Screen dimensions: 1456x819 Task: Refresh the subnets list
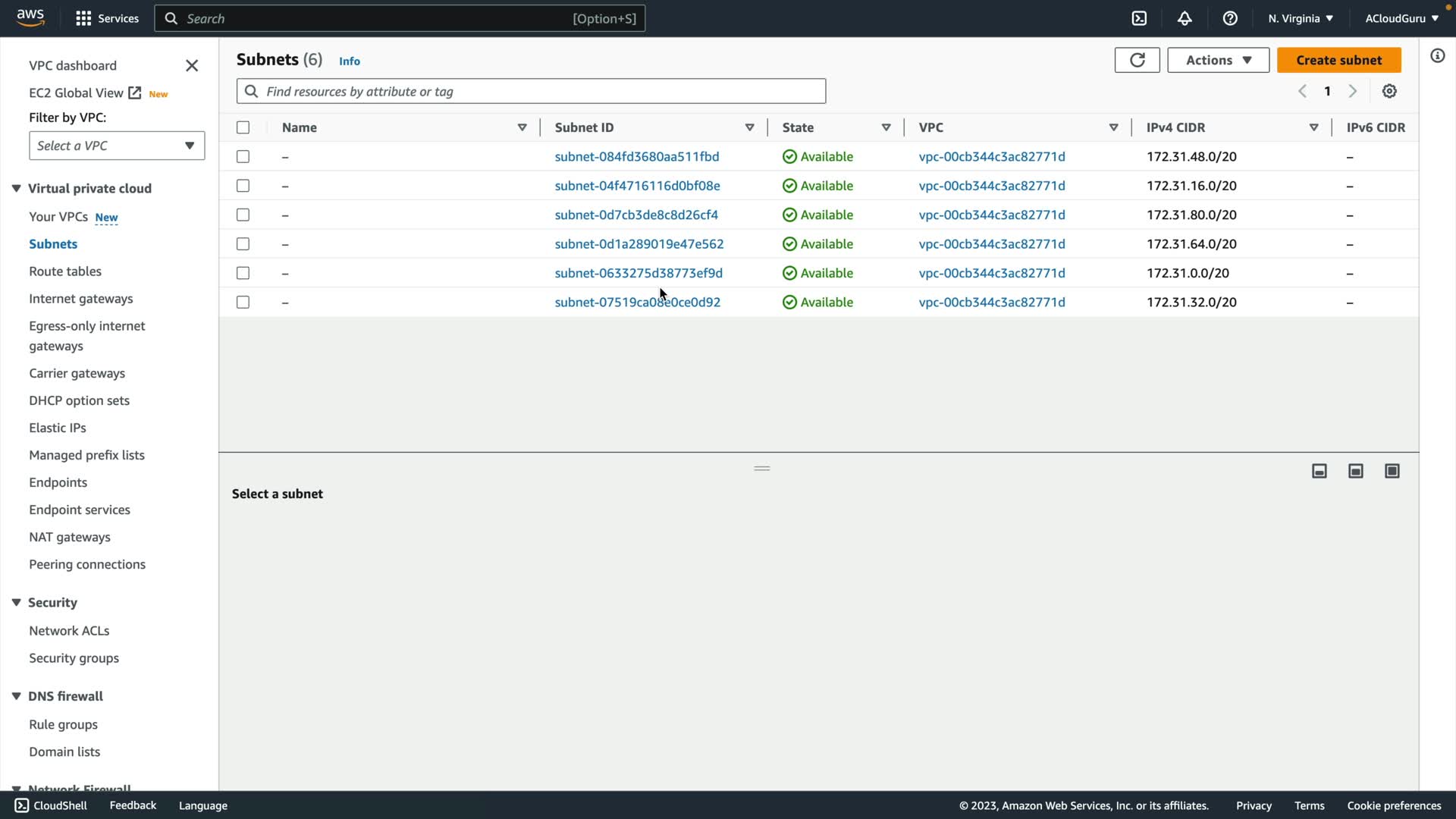tap(1137, 60)
